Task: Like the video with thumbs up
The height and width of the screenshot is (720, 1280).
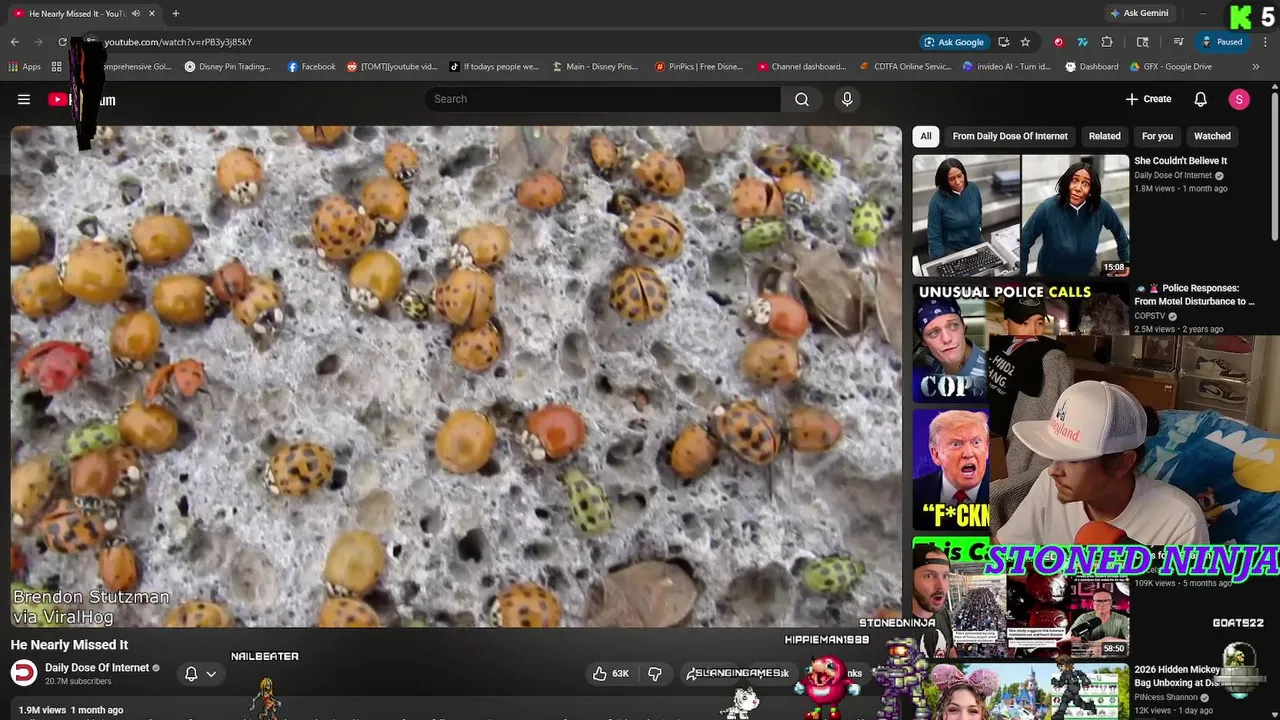Action: click(610, 674)
